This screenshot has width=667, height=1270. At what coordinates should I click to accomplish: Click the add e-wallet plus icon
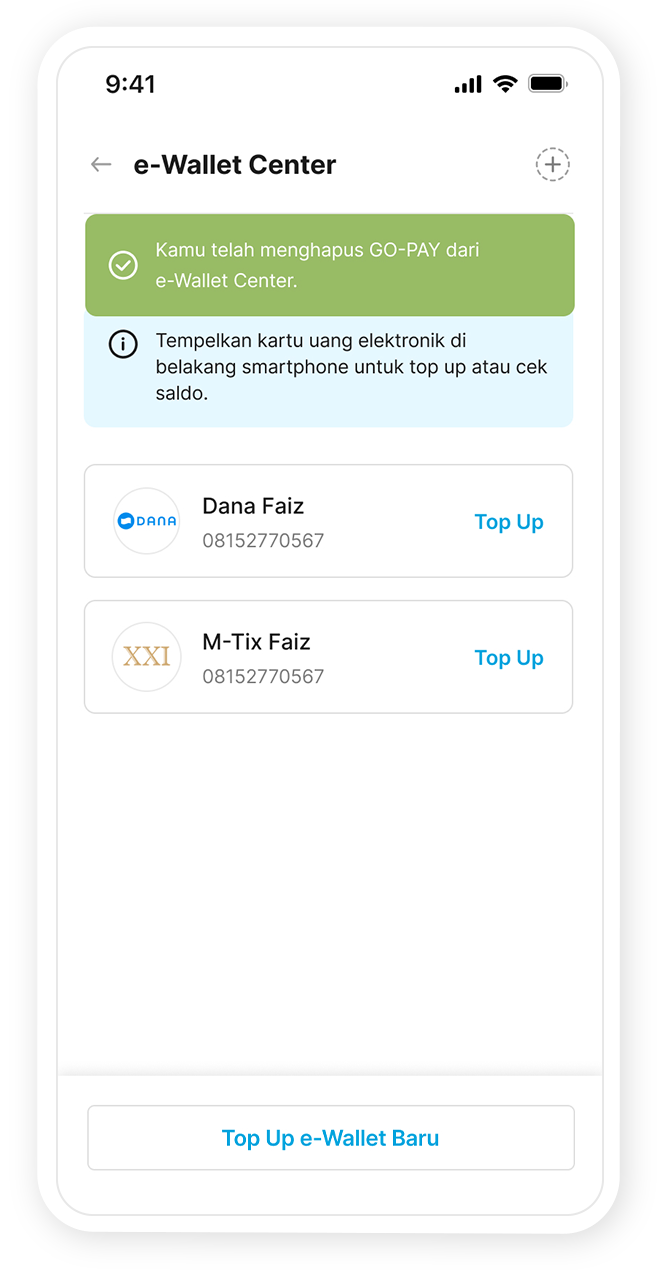552,165
